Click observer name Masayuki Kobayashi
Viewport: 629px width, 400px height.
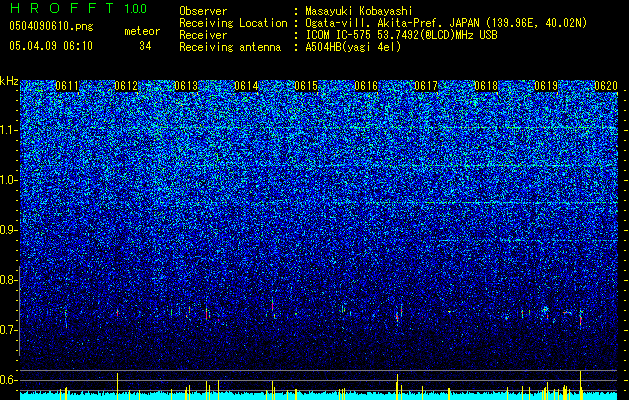coord(359,11)
